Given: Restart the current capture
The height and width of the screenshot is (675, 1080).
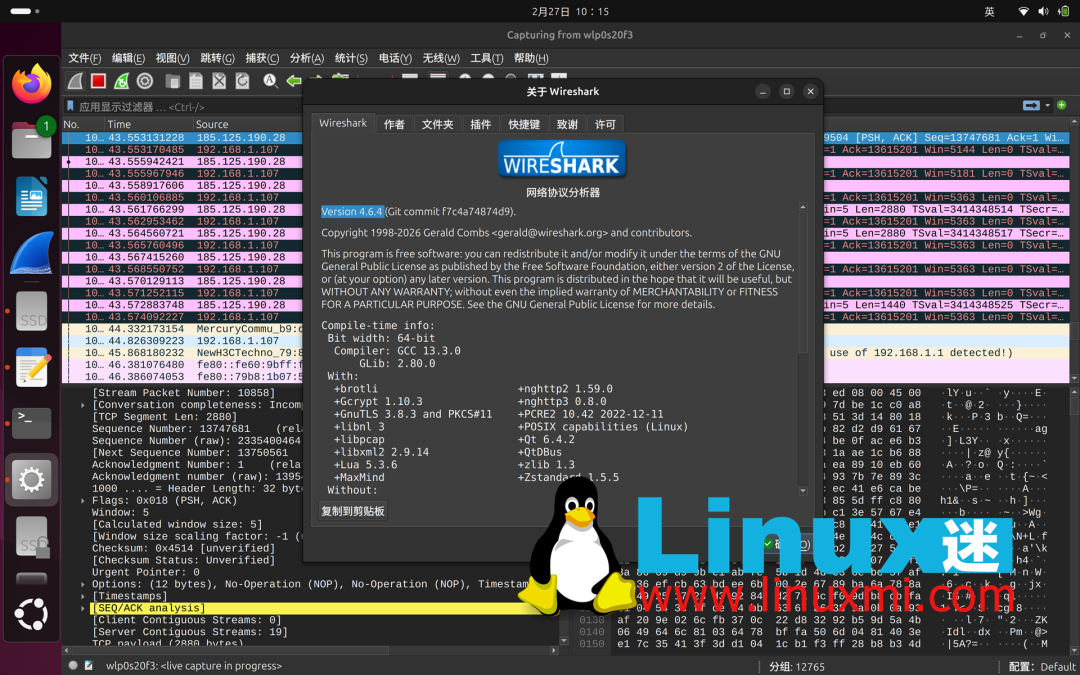Looking at the screenshot, I should (122, 81).
